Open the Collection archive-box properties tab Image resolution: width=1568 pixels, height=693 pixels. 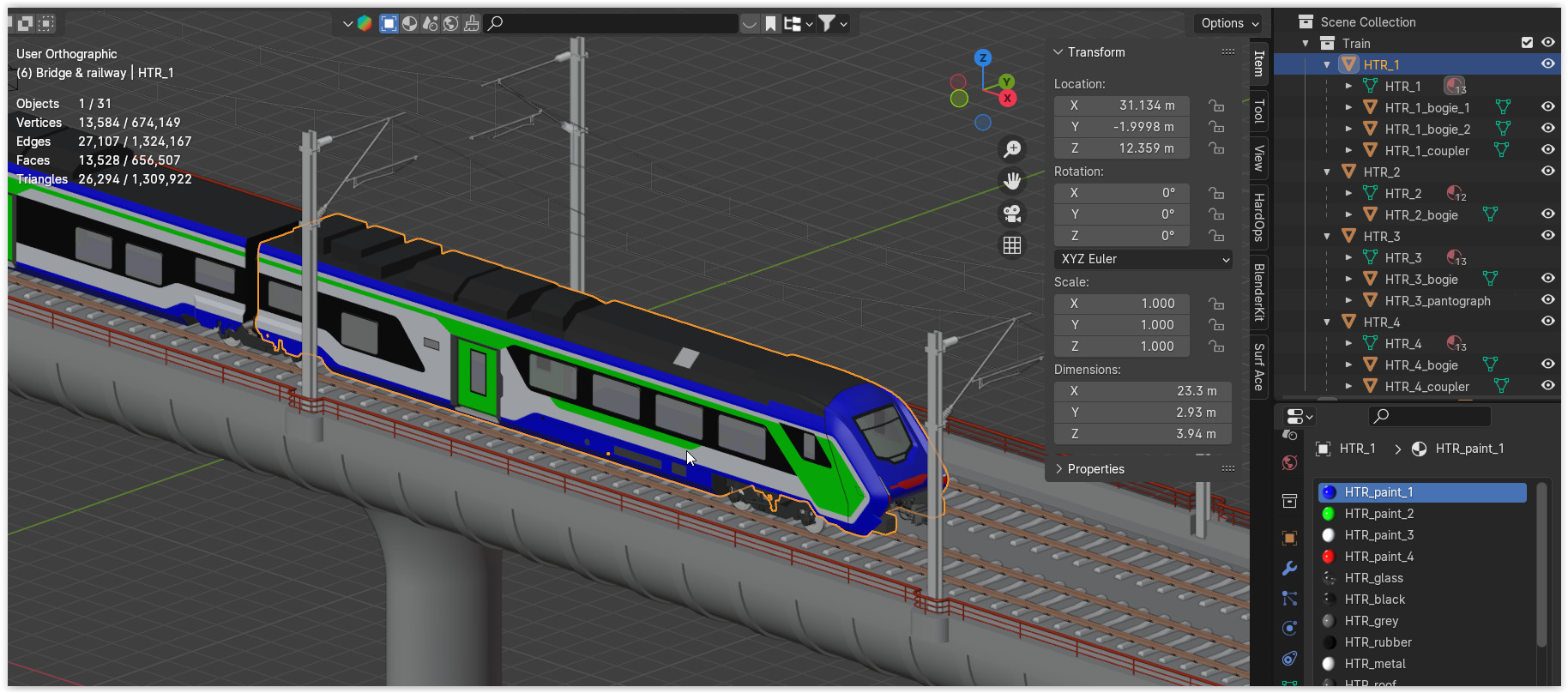[1289, 501]
